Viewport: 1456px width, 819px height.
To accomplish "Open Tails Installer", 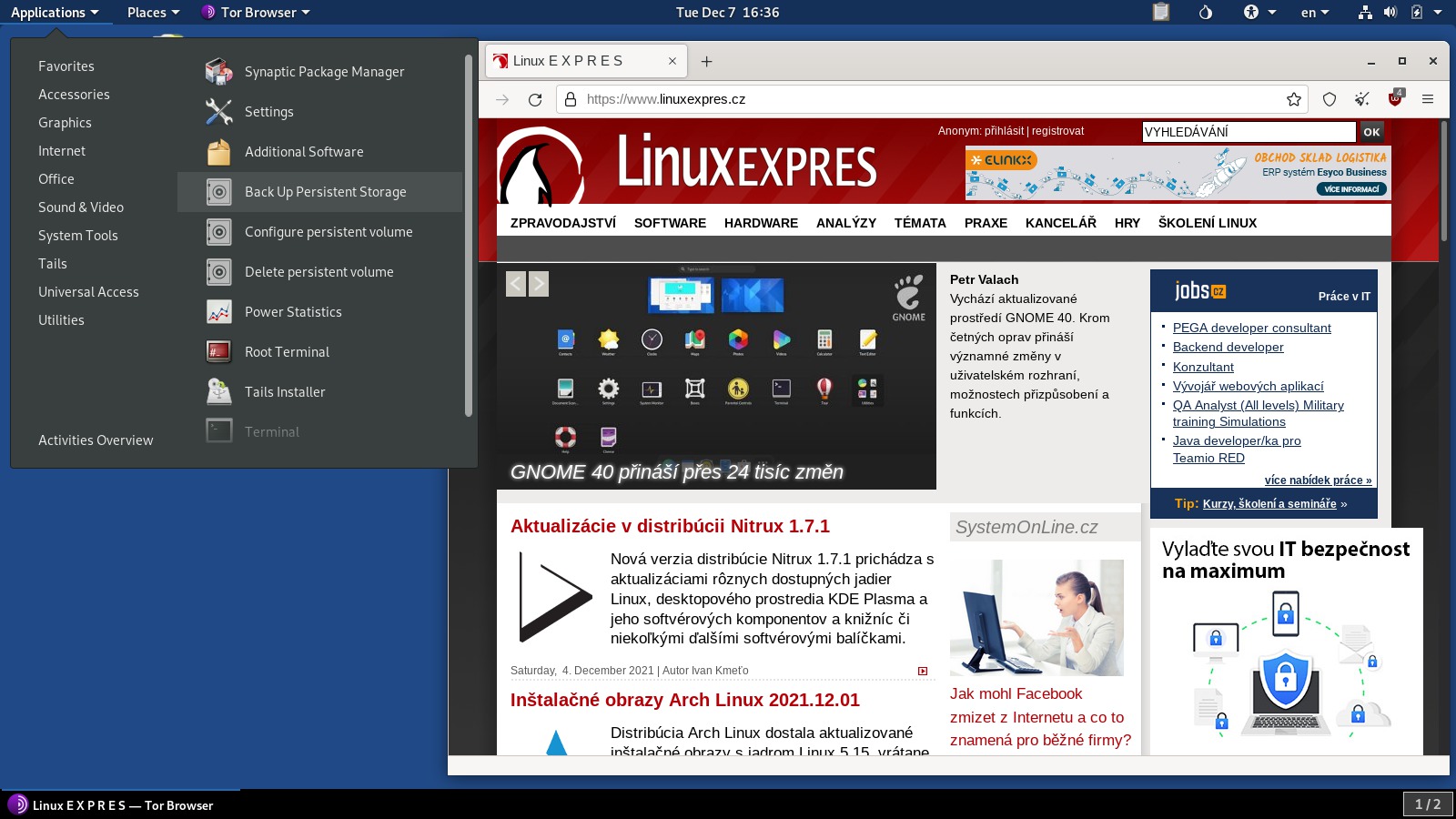I will pyautogui.click(x=319, y=392).
